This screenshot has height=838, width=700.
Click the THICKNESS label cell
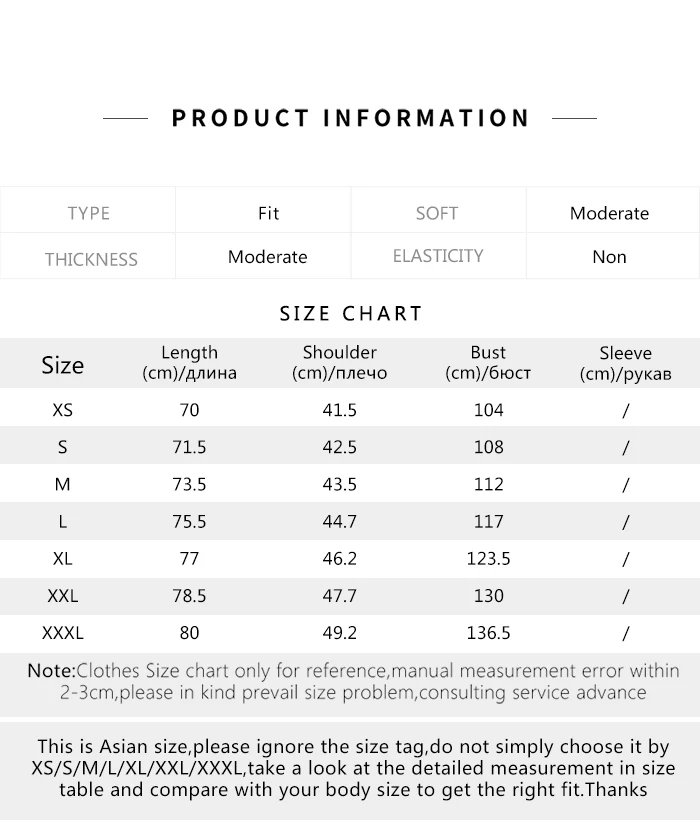90,259
